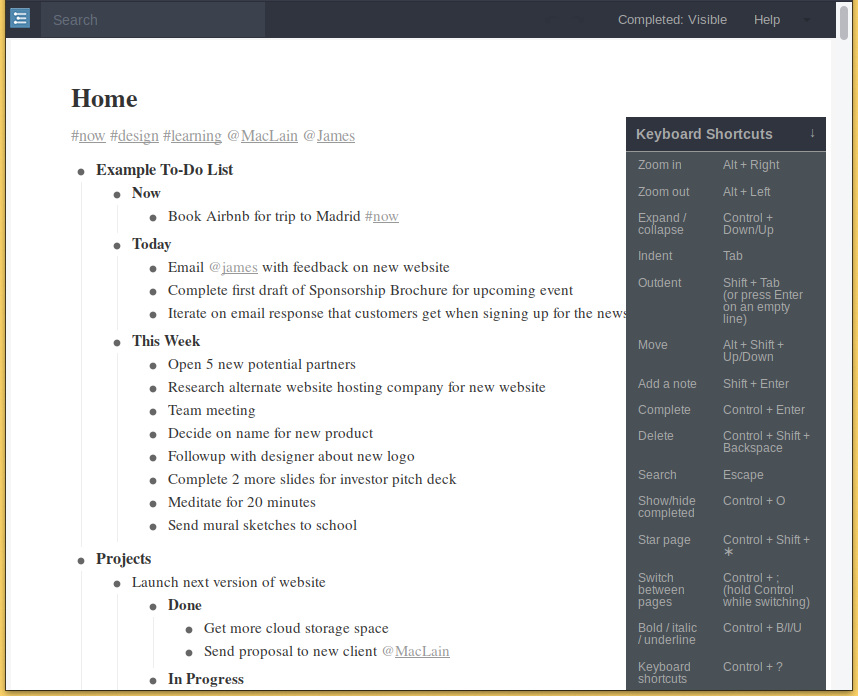The height and width of the screenshot is (696, 858).
Task: Open the Help menu
Action: coord(767,19)
